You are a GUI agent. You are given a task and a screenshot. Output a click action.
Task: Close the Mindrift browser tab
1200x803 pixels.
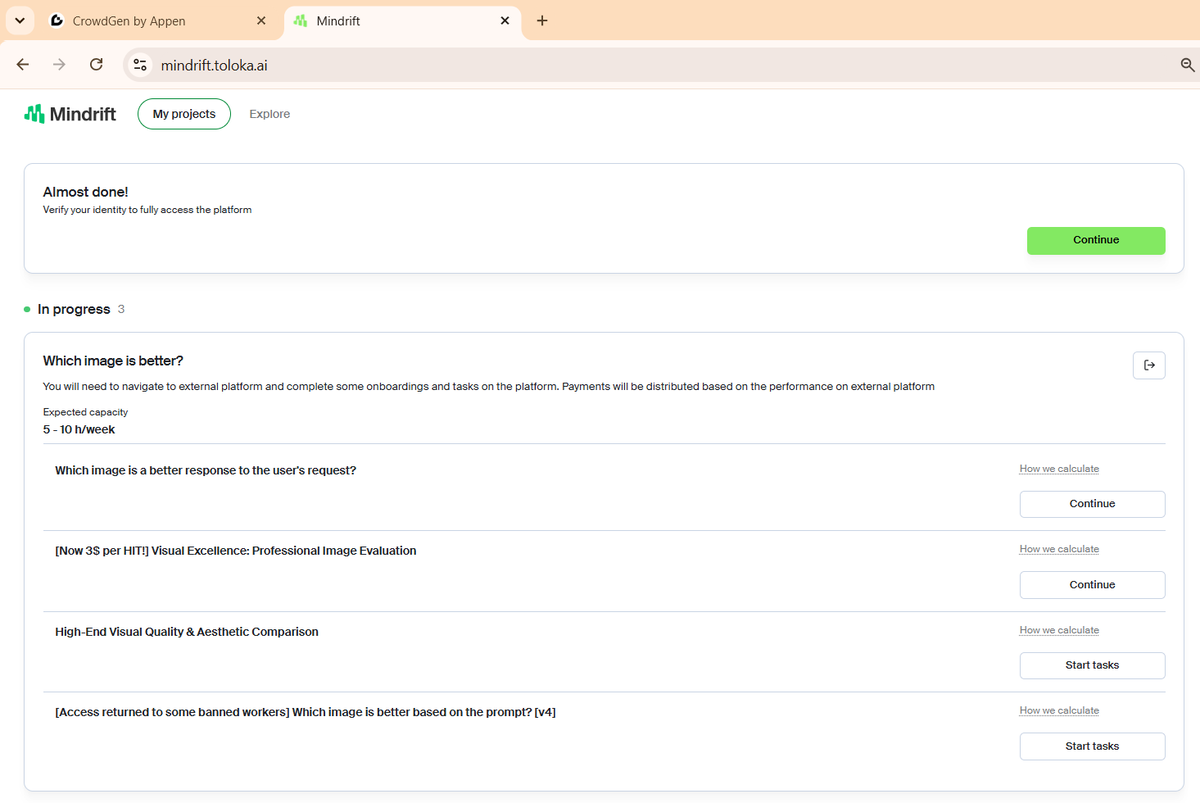pyautogui.click(x=505, y=20)
